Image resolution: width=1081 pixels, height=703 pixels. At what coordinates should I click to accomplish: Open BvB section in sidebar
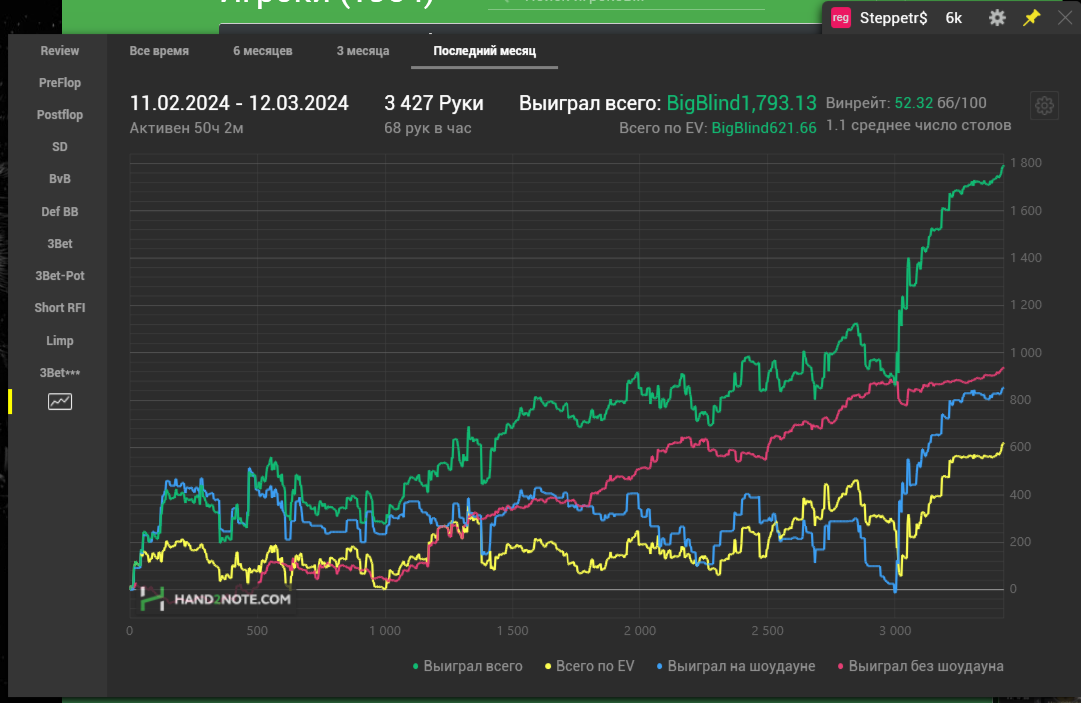[59, 179]
